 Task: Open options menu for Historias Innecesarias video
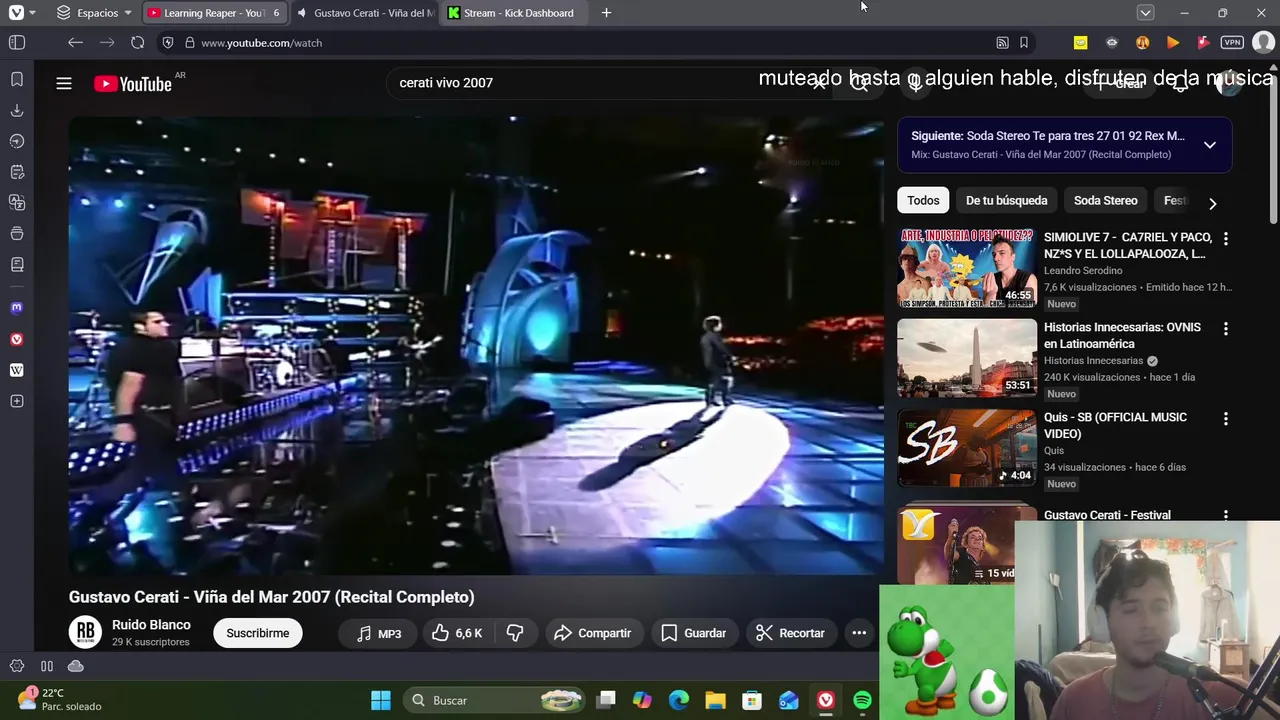(x=1225, y=329)
